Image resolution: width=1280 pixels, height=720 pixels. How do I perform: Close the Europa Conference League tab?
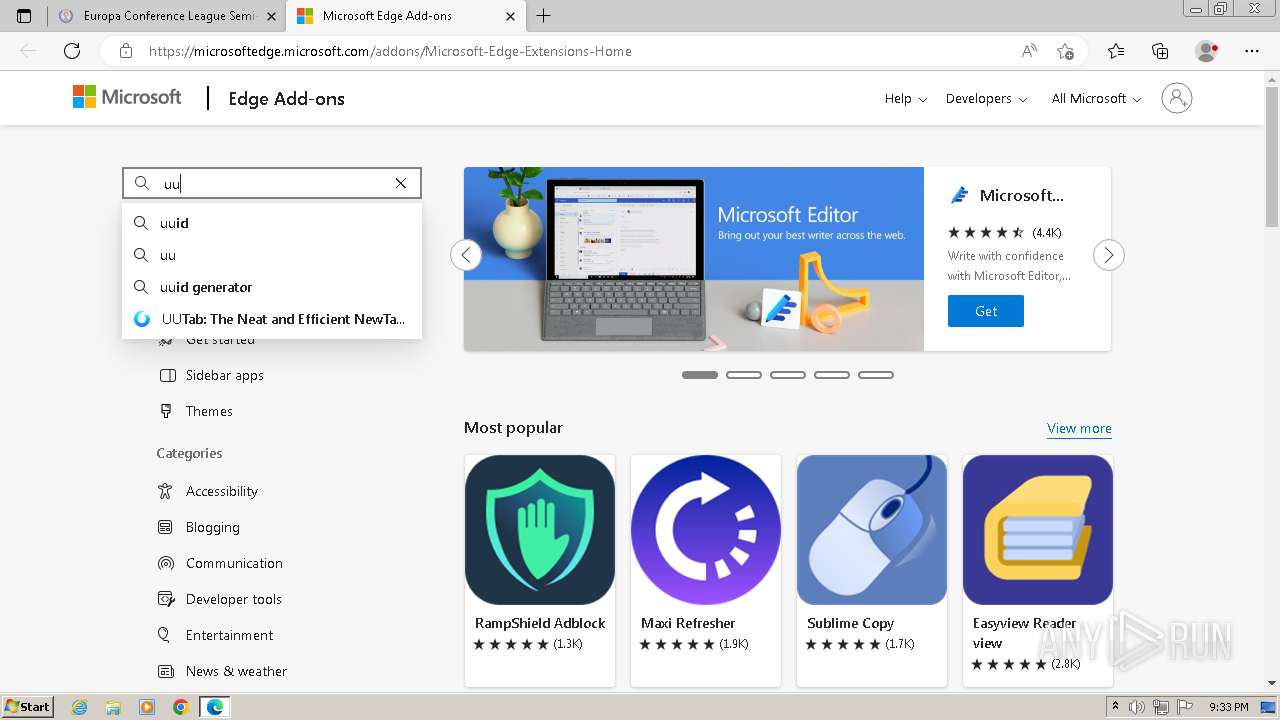coord(271,16)
